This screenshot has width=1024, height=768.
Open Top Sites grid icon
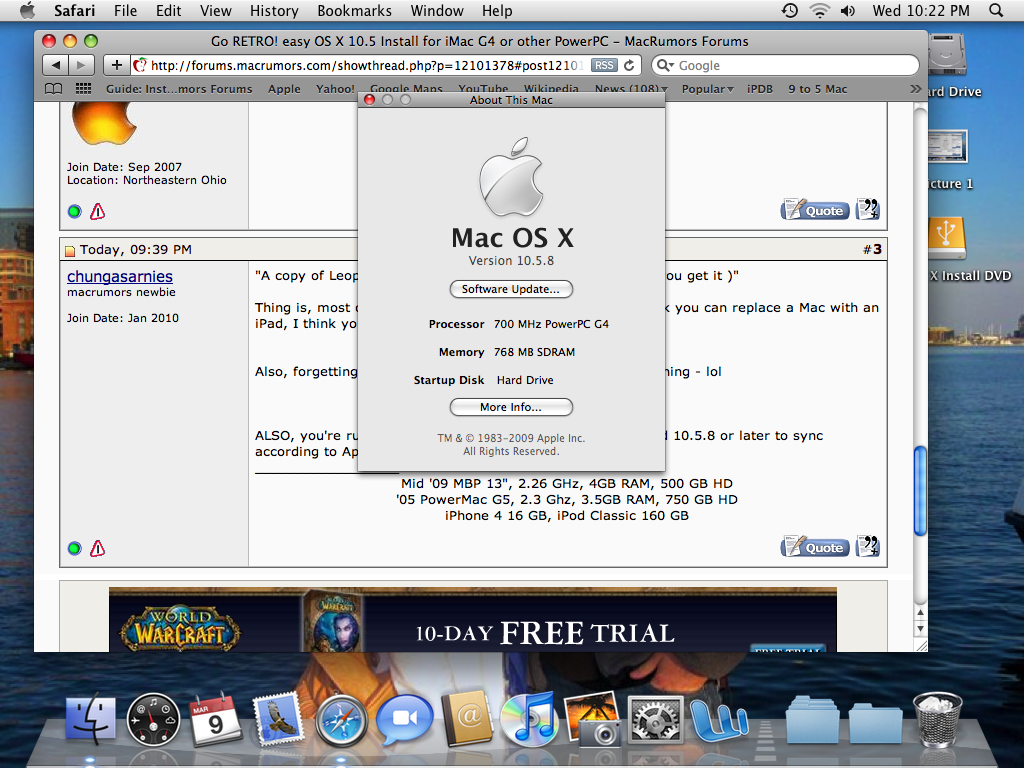(83, 89)
